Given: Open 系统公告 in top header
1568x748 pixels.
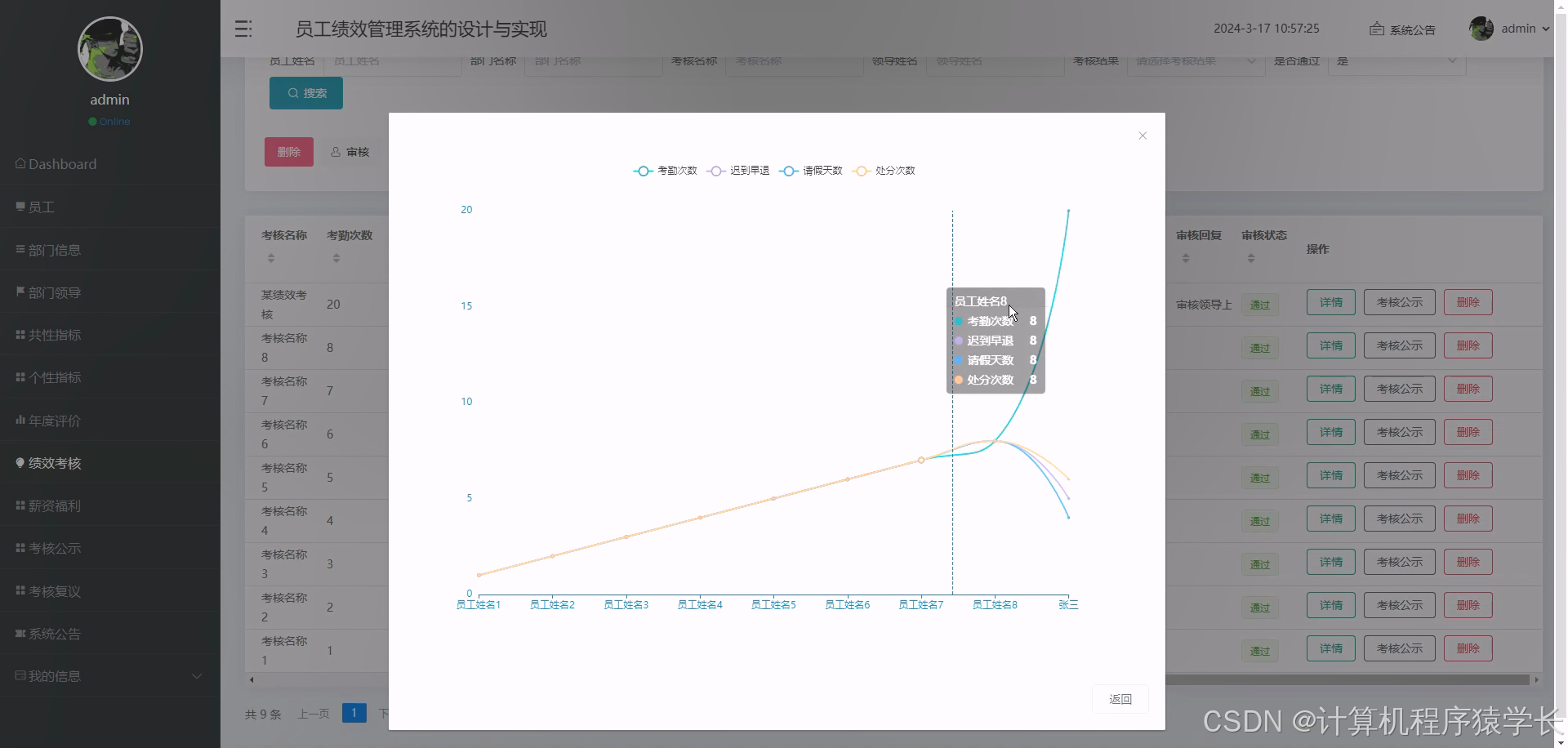Looking at the screenshot, I should 1402,29.
